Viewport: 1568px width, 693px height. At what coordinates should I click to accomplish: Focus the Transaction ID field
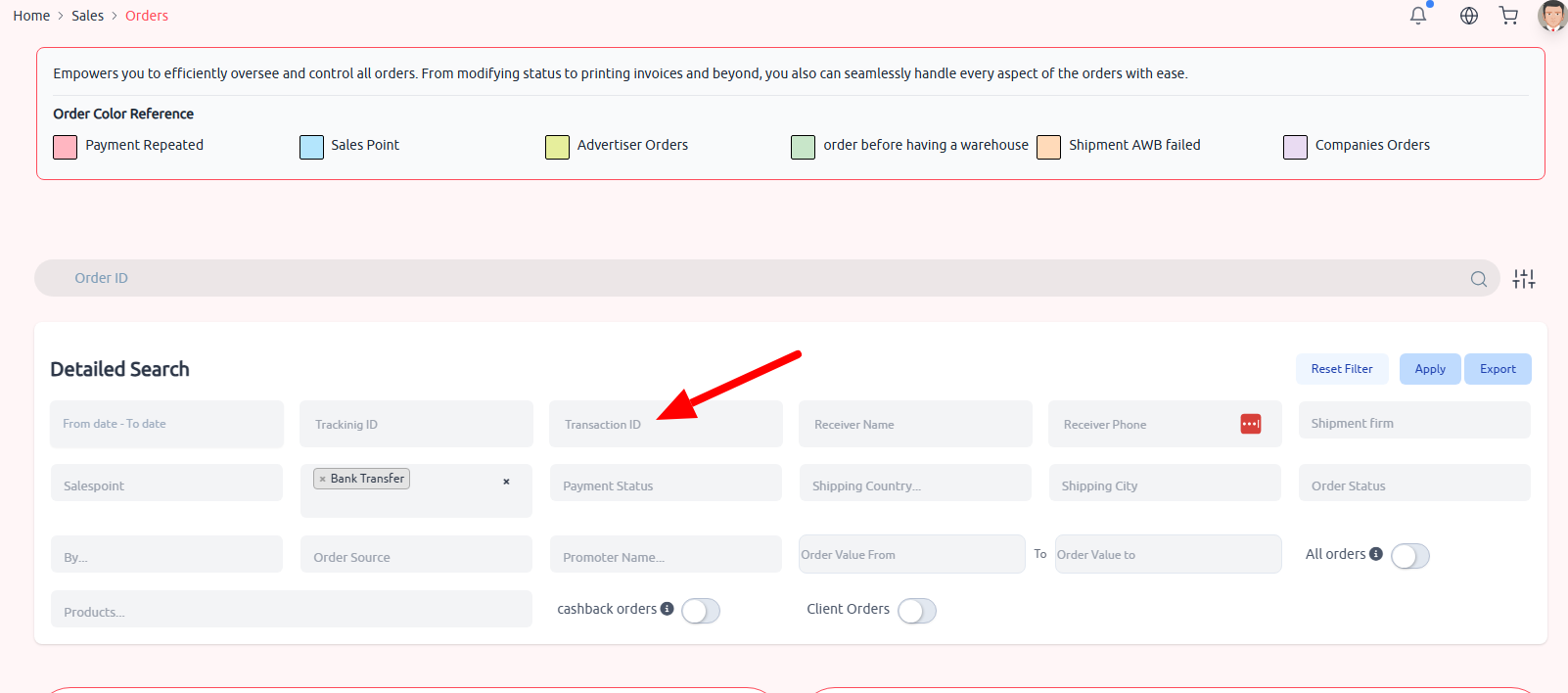coord(666,424)
